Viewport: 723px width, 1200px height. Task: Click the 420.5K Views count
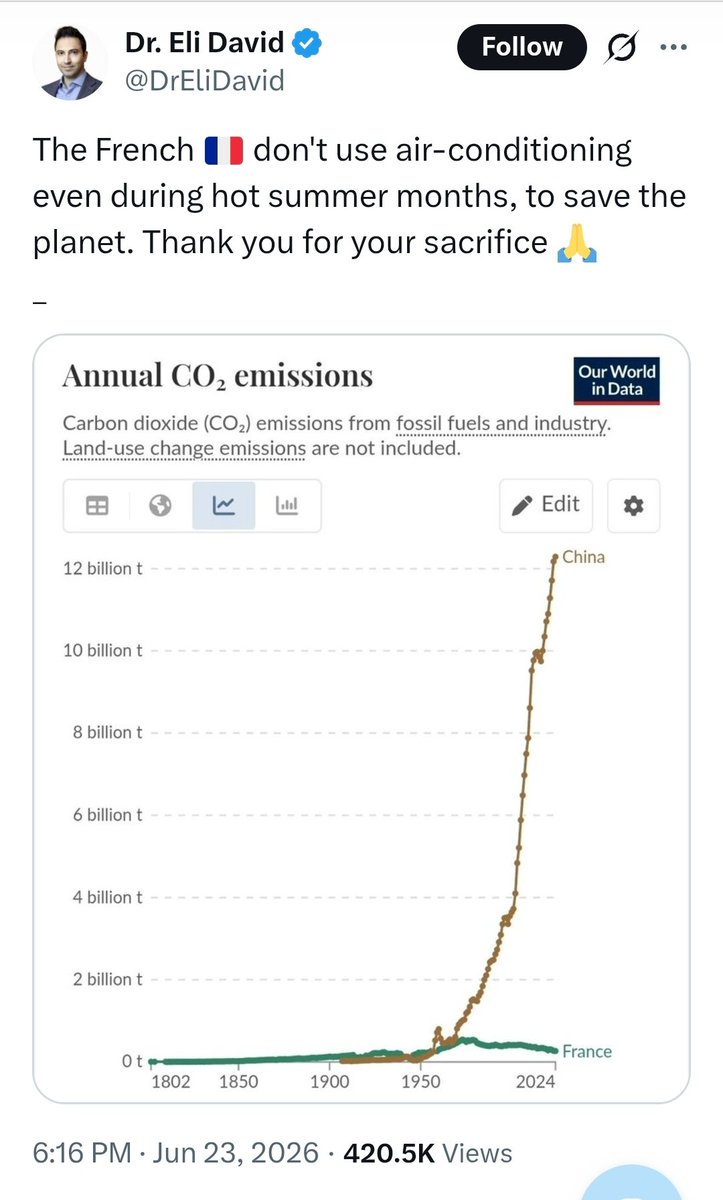428,1153
